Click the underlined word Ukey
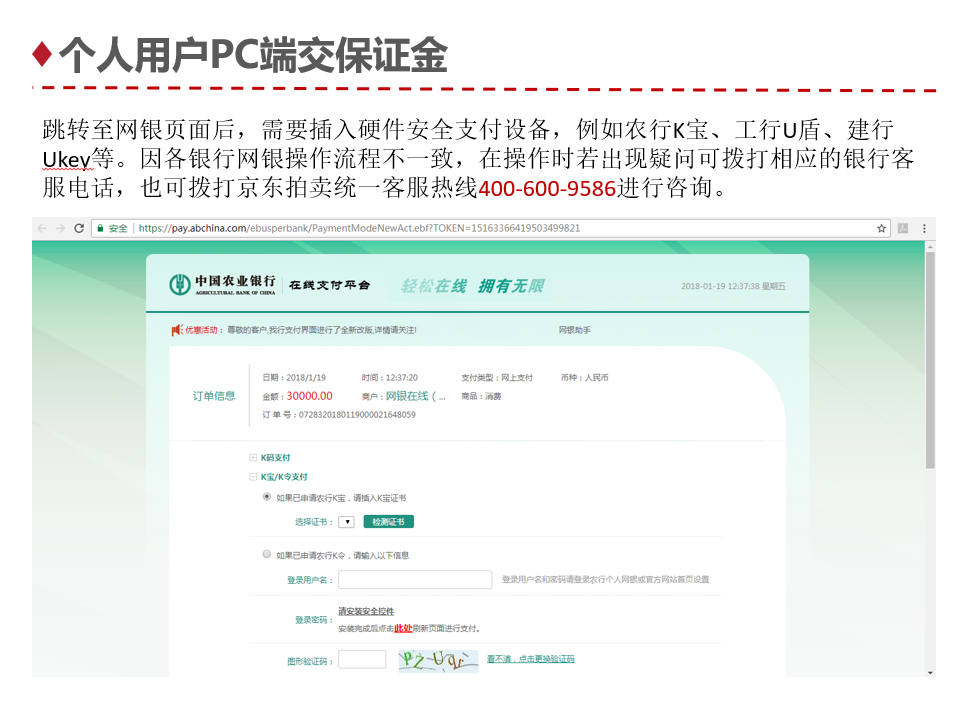This screenshot has height=723, width=964. tap(66, 159)
